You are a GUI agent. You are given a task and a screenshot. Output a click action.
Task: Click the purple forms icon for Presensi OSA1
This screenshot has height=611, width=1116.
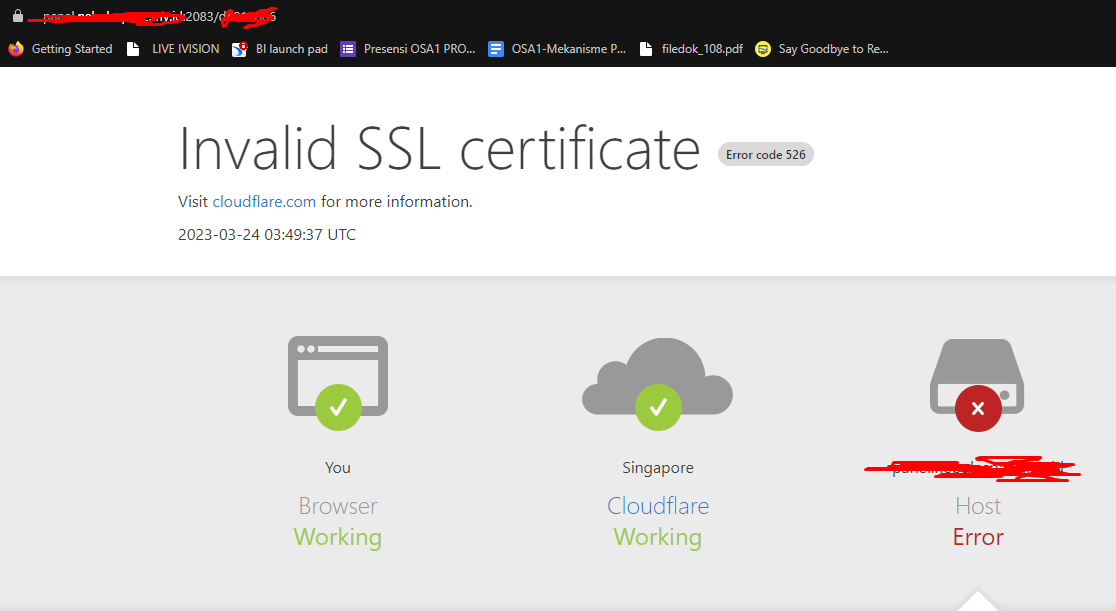click(347, 49)
